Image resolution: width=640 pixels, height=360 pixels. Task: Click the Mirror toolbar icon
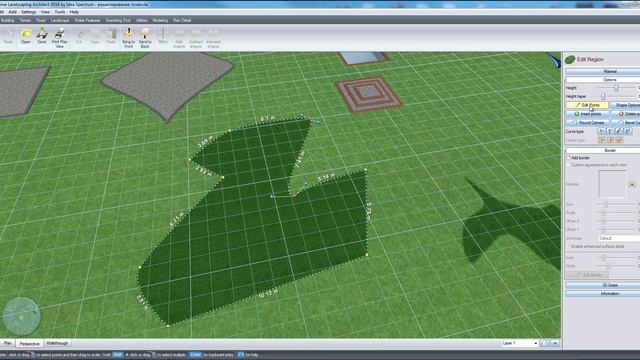(x=162, y=36)
